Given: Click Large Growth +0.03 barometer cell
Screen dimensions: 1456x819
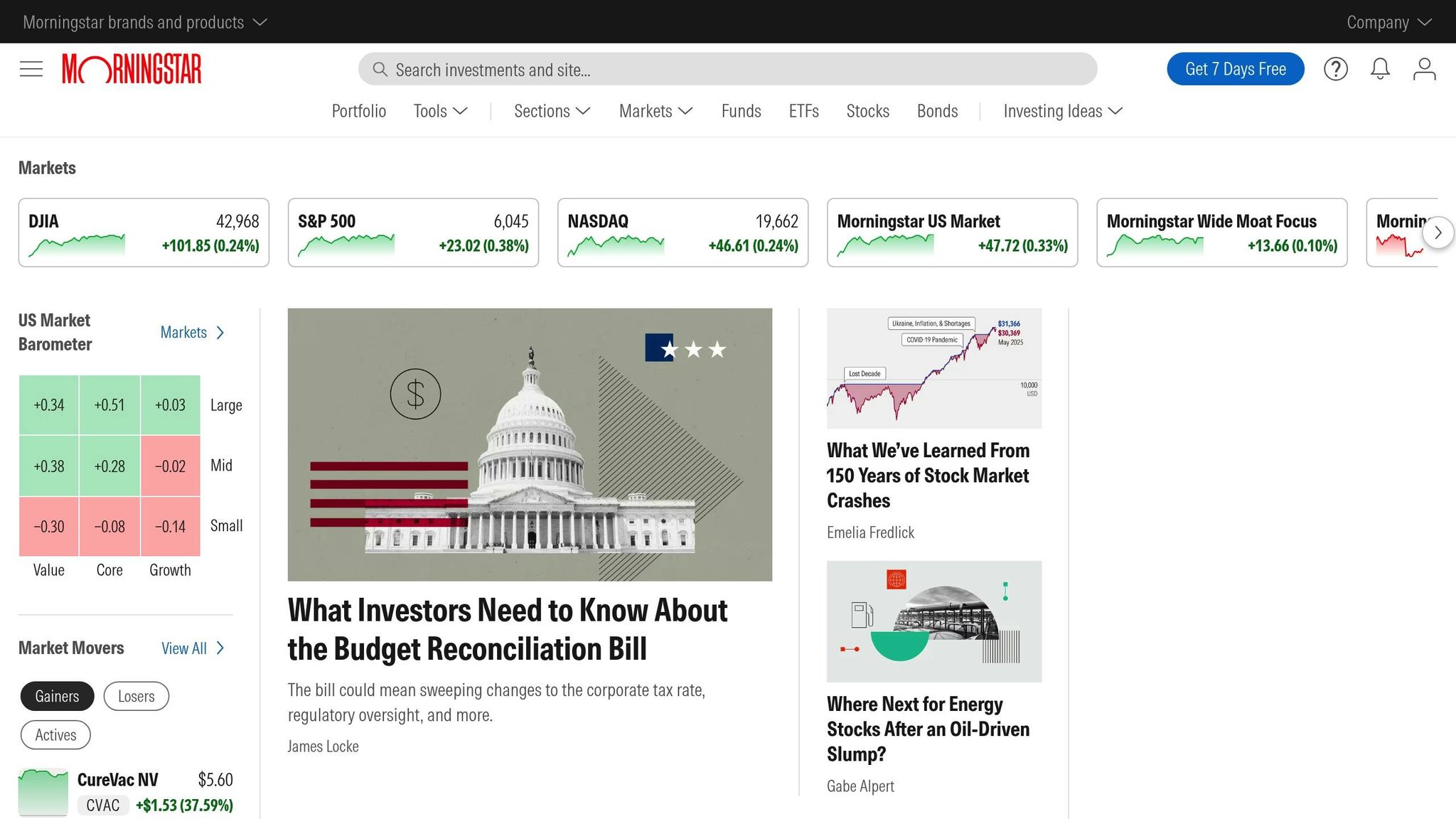Looking at the screenshot, I should 171,405.
